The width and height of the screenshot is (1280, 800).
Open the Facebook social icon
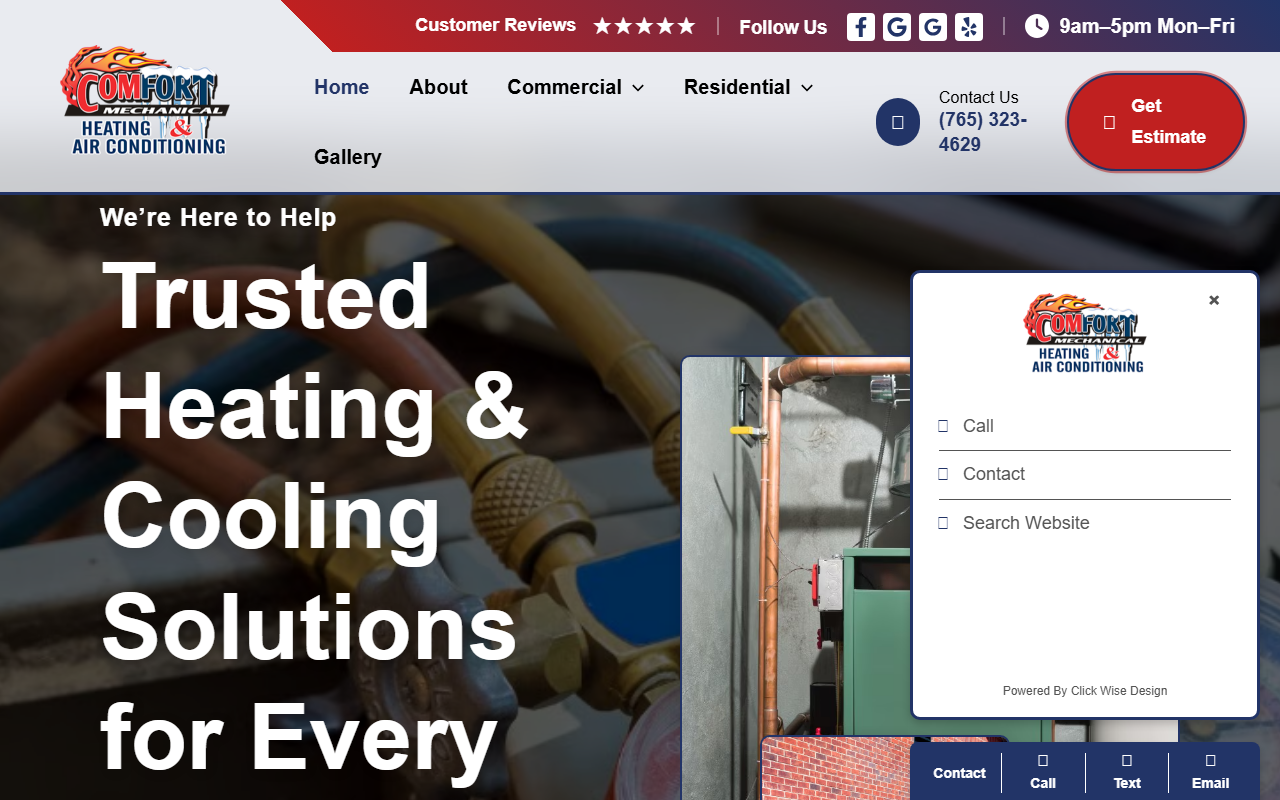pos(861,27)
